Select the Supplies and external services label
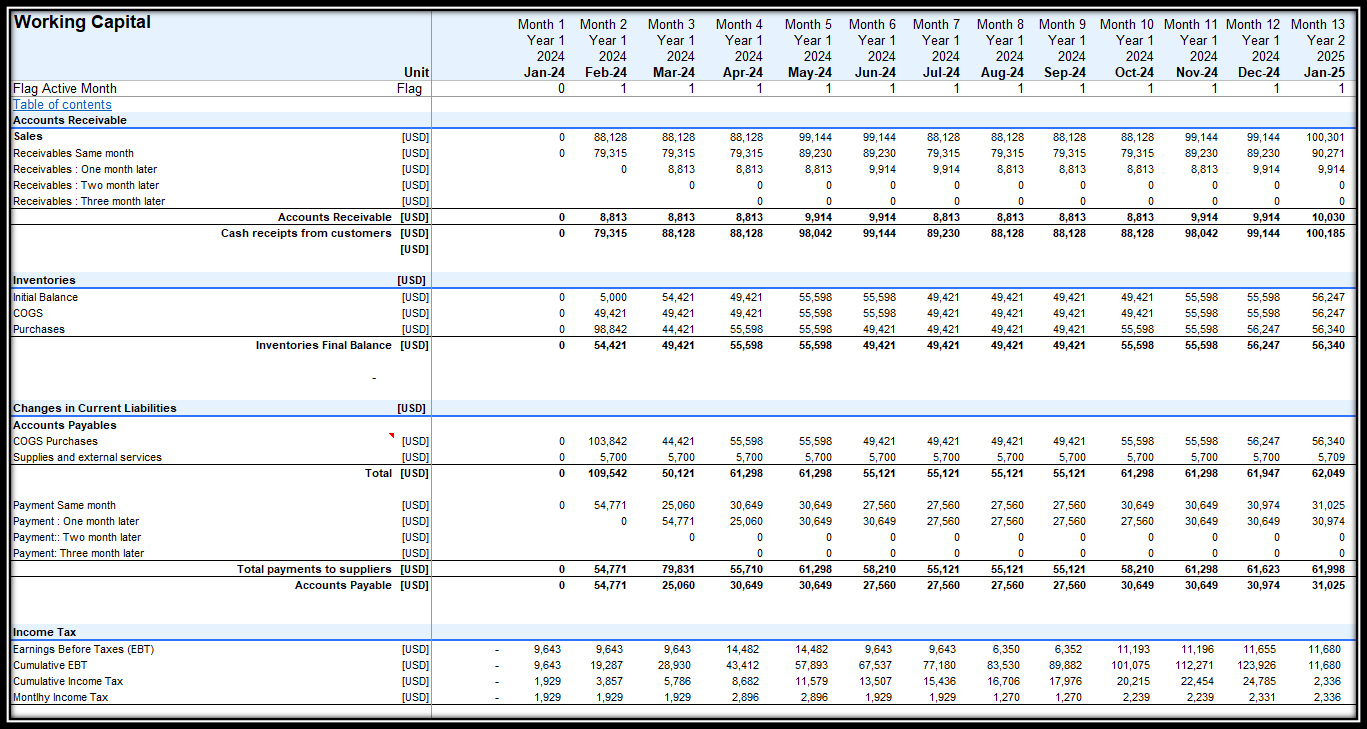 [87, 457]
